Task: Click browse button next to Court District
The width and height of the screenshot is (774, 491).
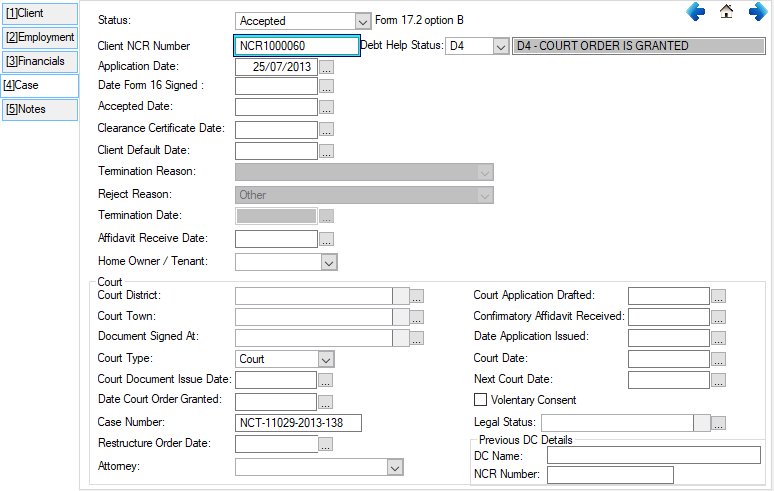Action: pos(417,296)
